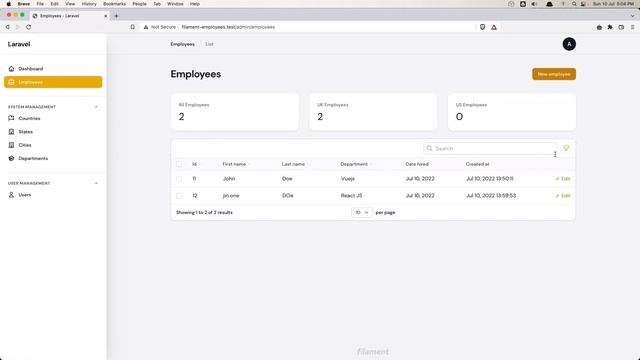Click the Brave Rewards triangle icon
Viewport: 640px width, 360px height.
pyautogui.click(x=494, y=27)
